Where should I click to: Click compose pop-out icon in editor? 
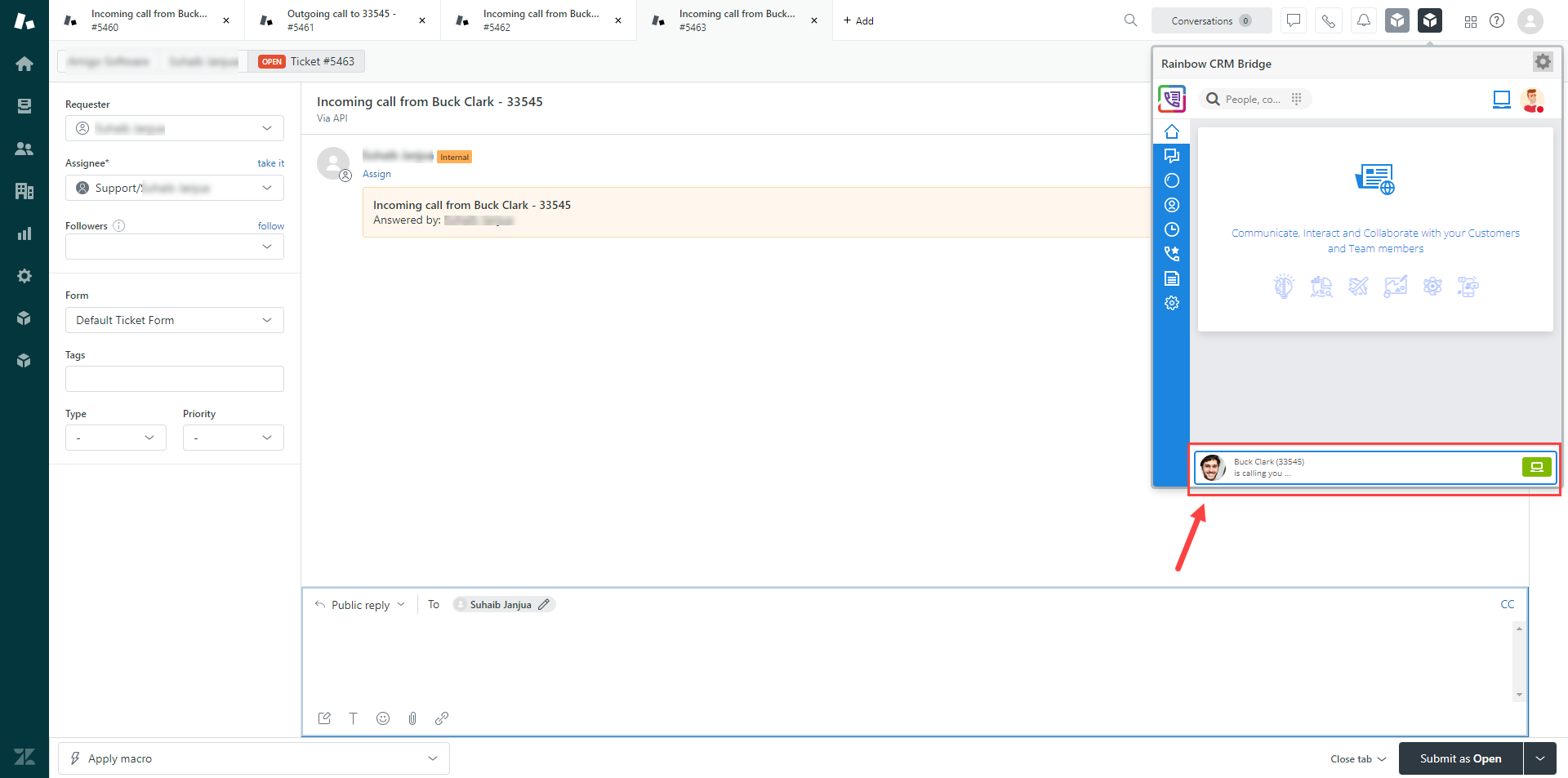(324, 718)
